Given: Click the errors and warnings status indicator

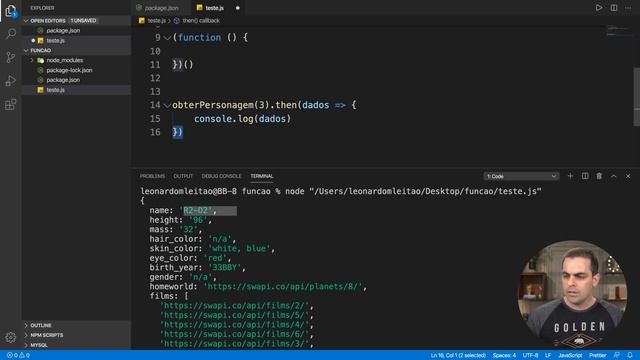Looking at the screenshot, I should [x=18, y=355].
